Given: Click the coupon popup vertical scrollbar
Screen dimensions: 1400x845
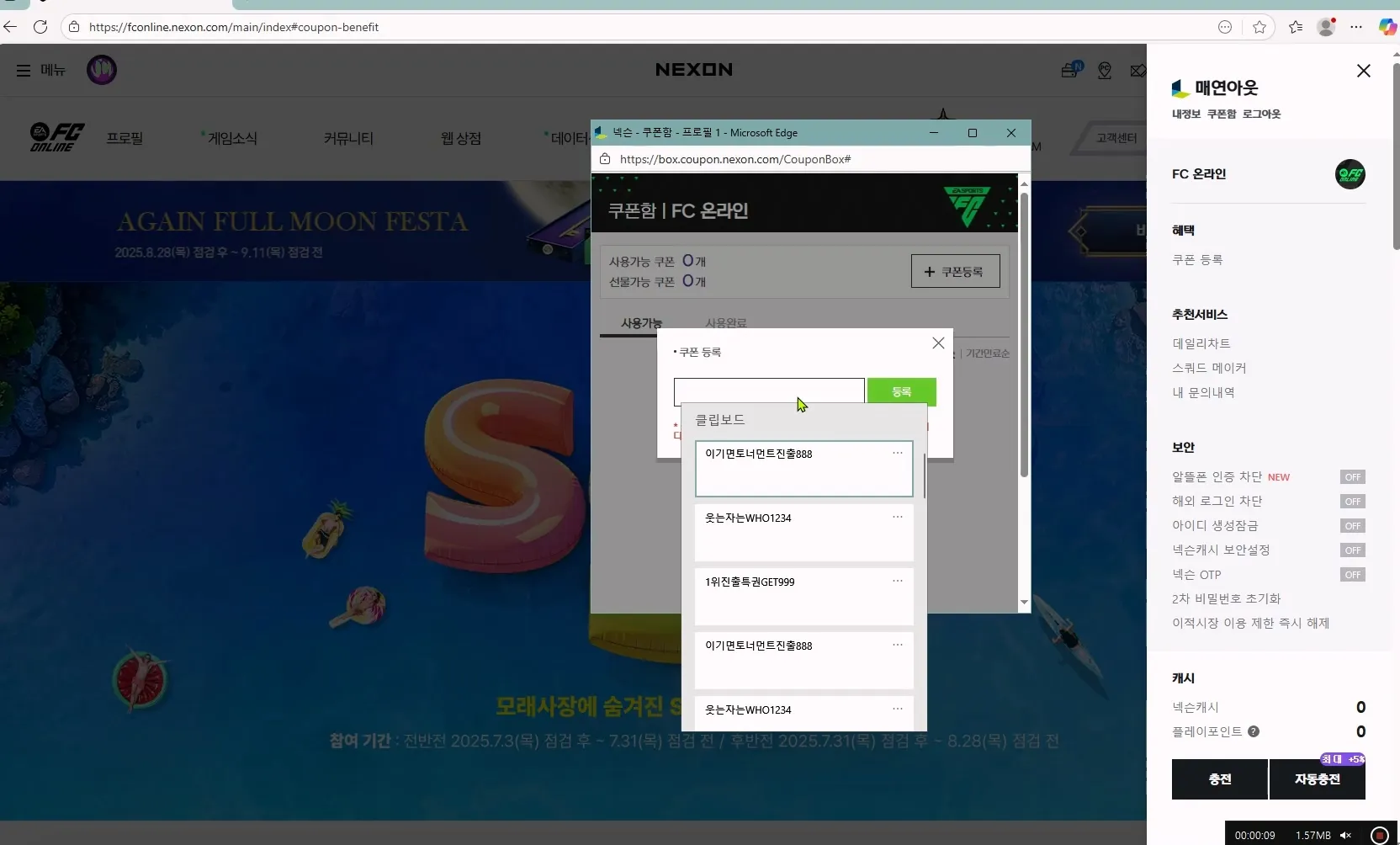Looking at the screenshot, I should [1024, 335].
